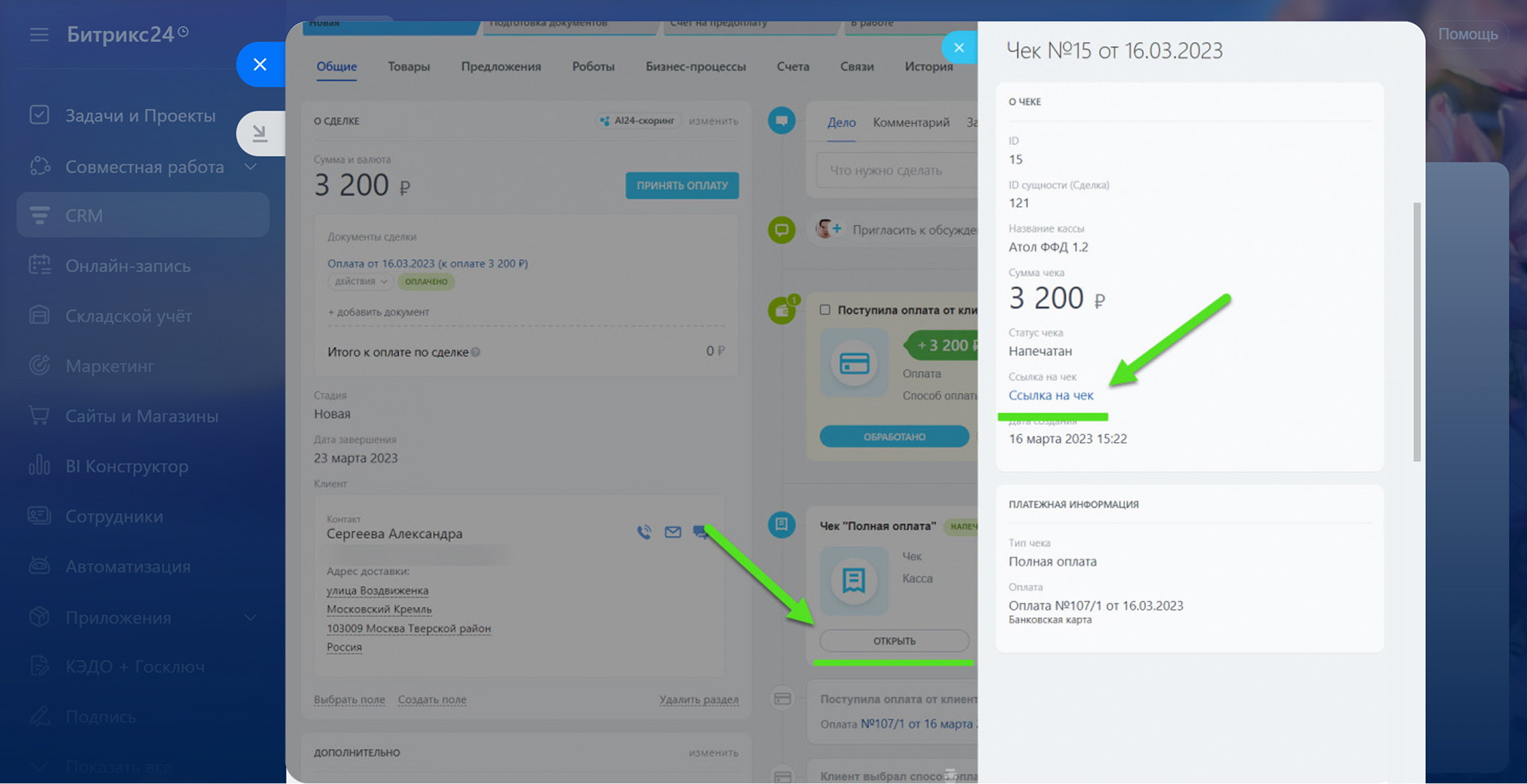
Task: Open Сайты и Магазины cart icon
Action: click(x=39, y=416)
